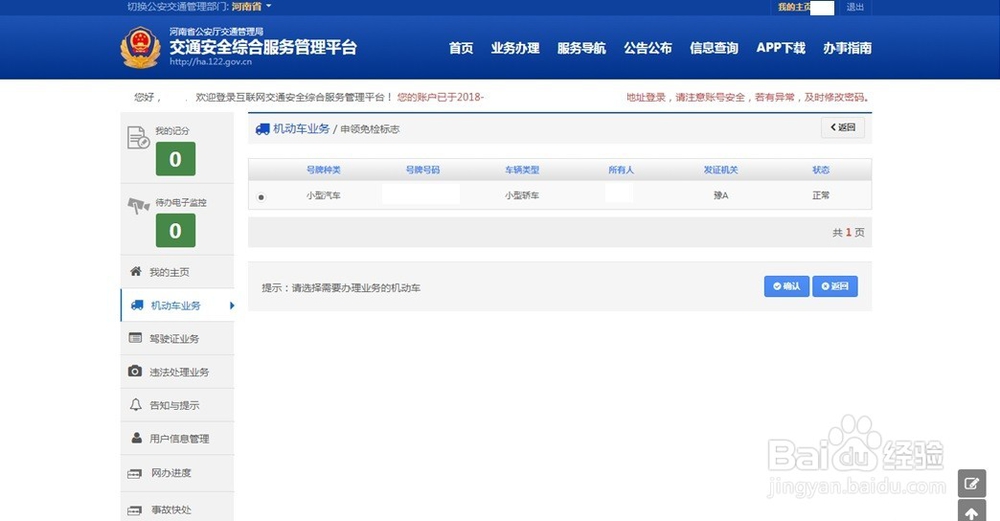Viewport: 1000px width, 521px height.
Task: Click the 待办电子监控 count value 0
Action: pyautogui.click(x=175, y=230)
